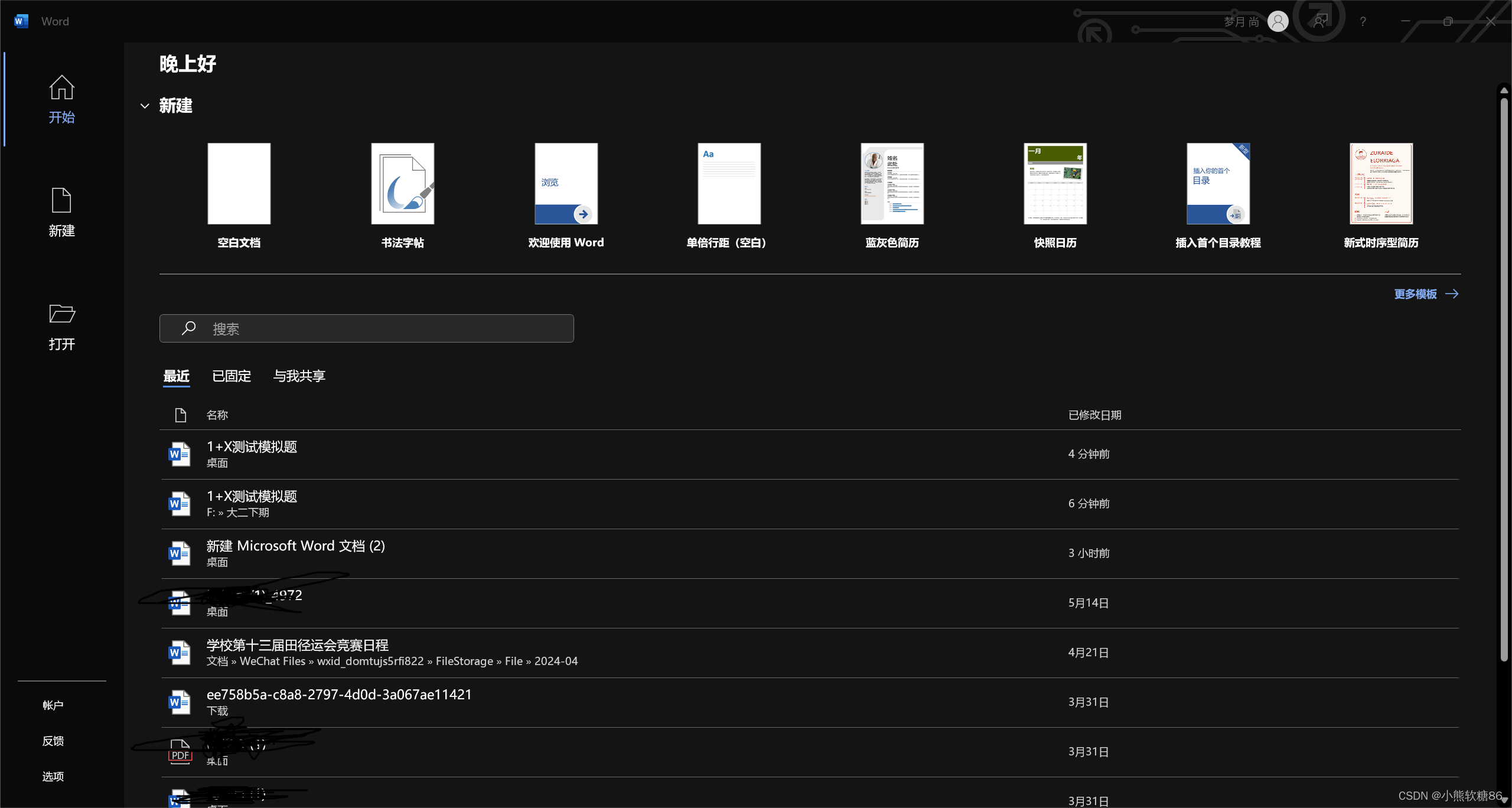Open 选项 in the sidebar
Viewport: 1512px width, 808px height.
53,776
